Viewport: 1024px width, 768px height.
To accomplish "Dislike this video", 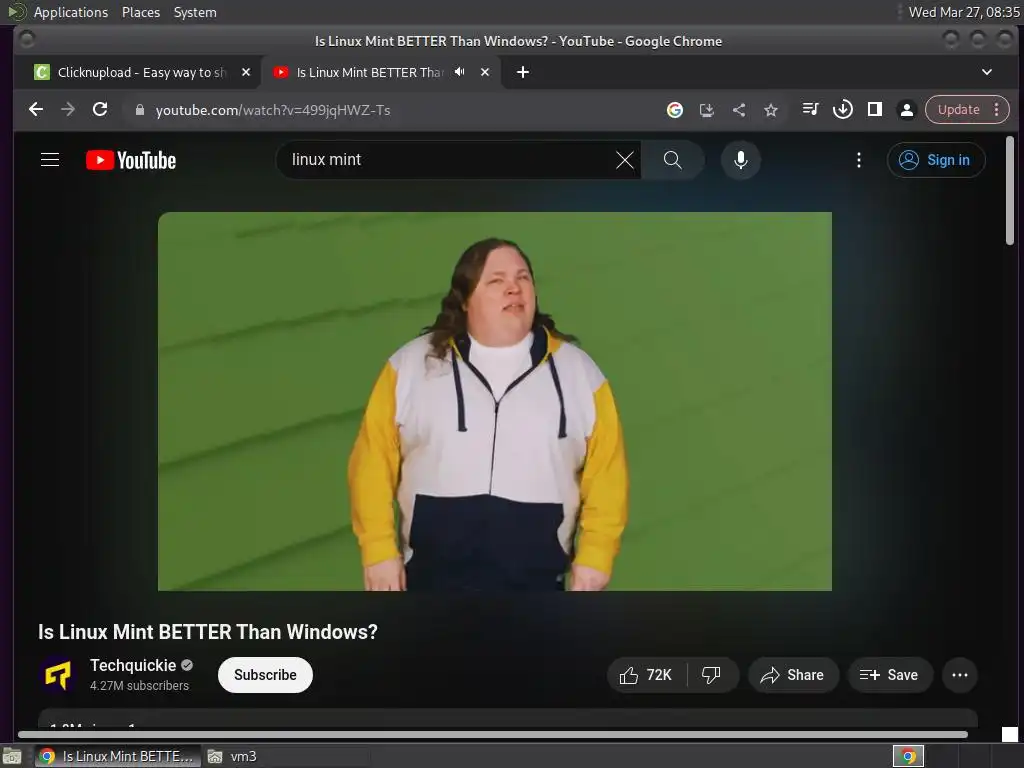I will pyautogui.click(x=712, y=675).
